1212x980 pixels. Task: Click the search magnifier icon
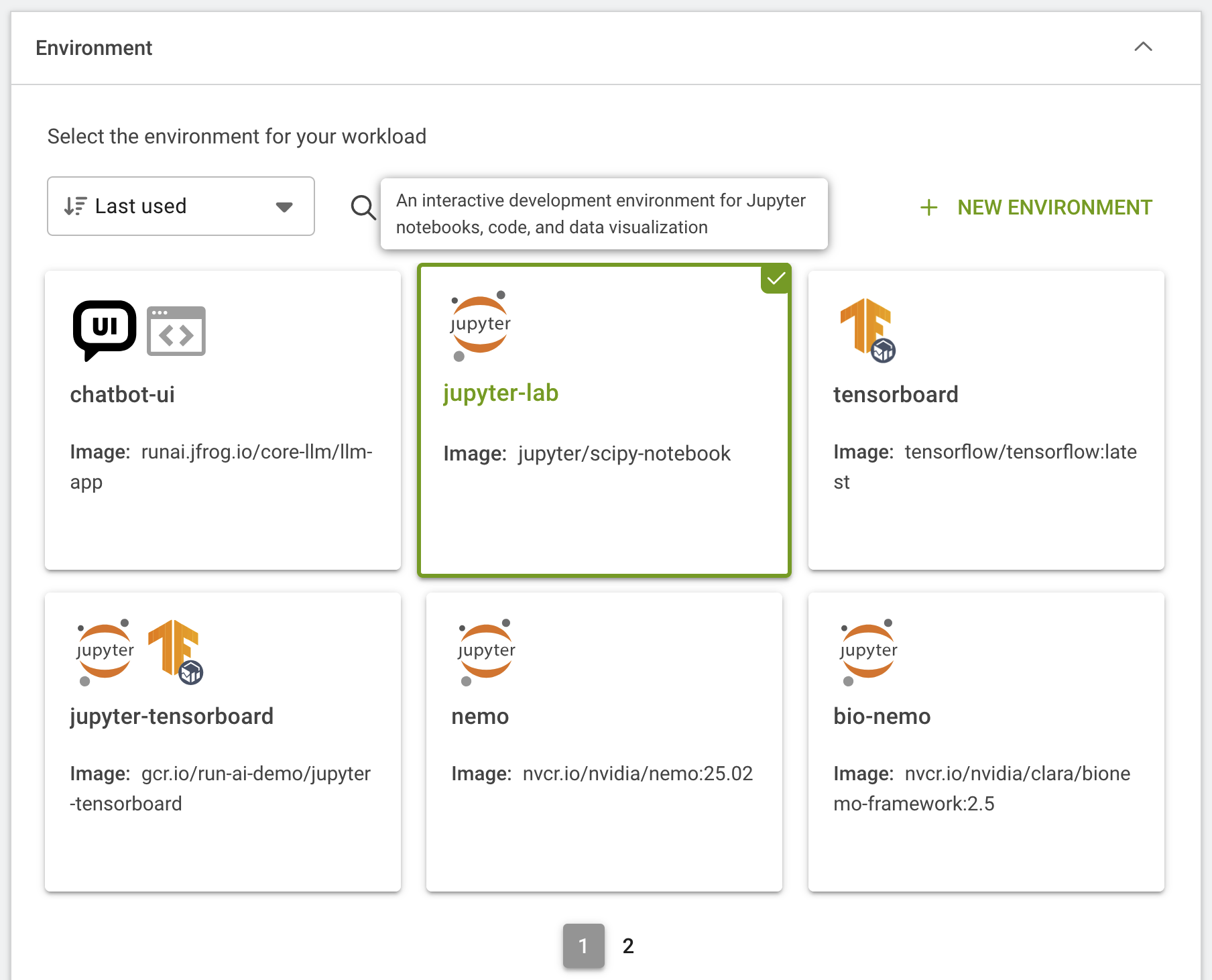[x=363, y=207]
